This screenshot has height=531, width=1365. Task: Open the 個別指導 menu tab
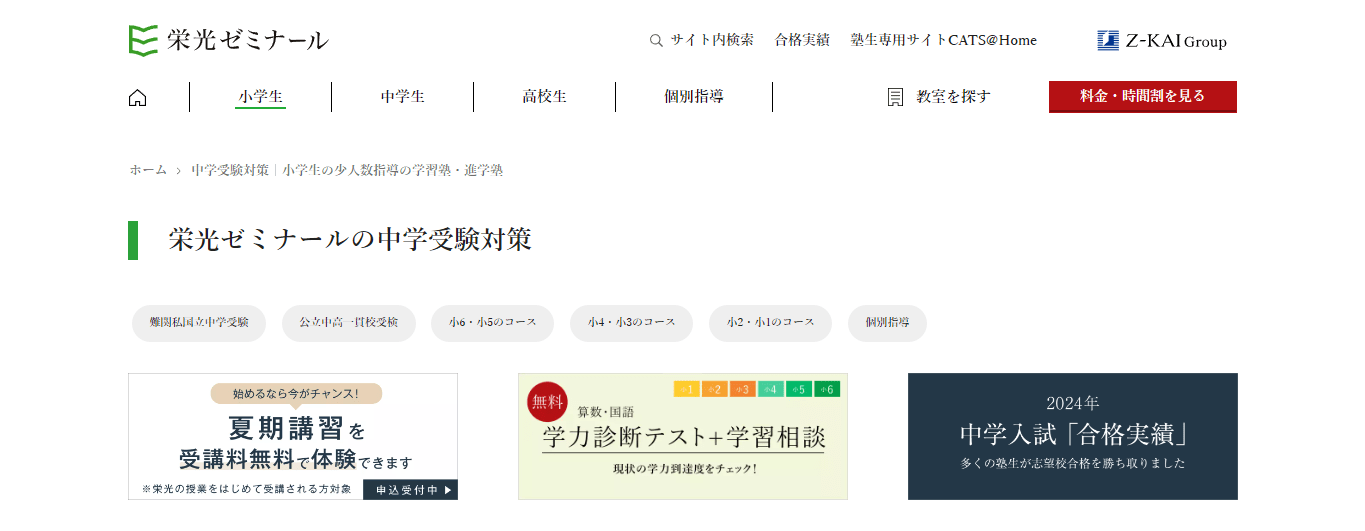694,97
